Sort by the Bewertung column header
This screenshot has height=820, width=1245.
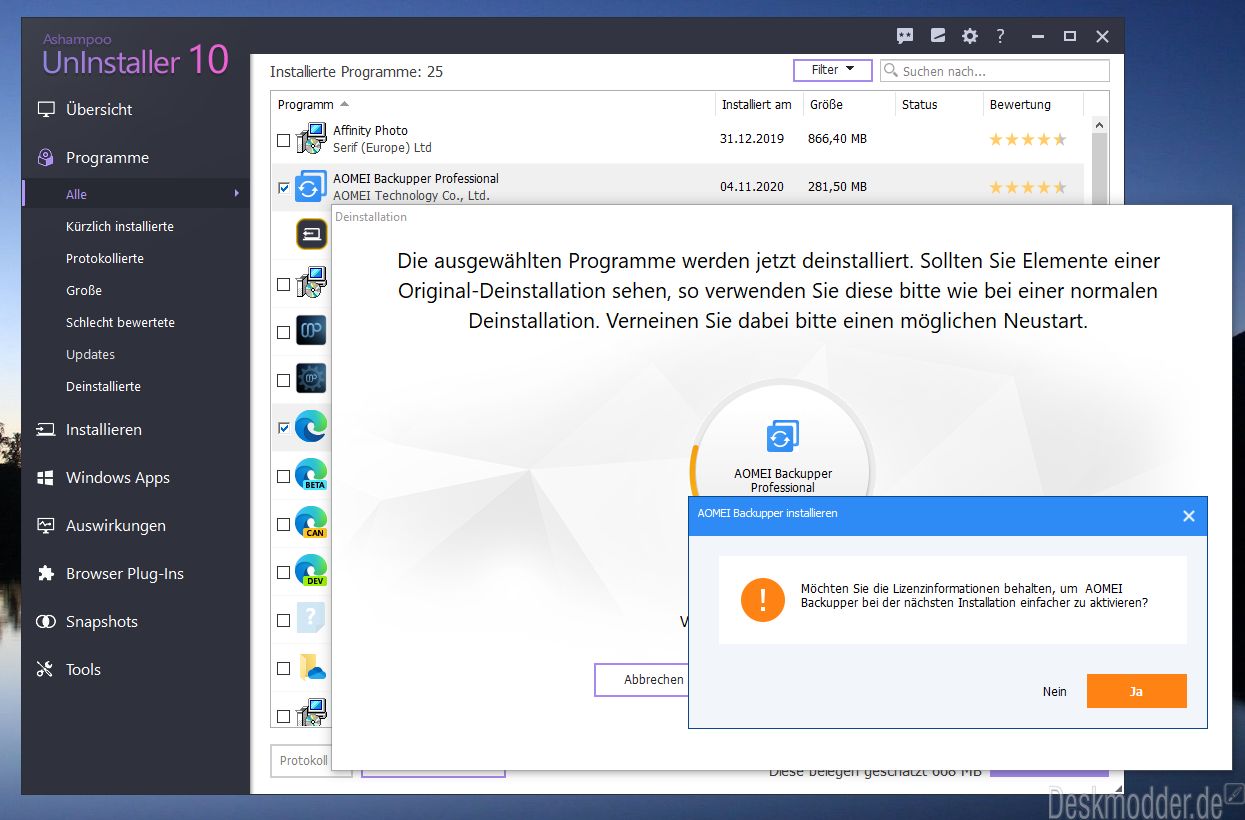pos(1020,104)
